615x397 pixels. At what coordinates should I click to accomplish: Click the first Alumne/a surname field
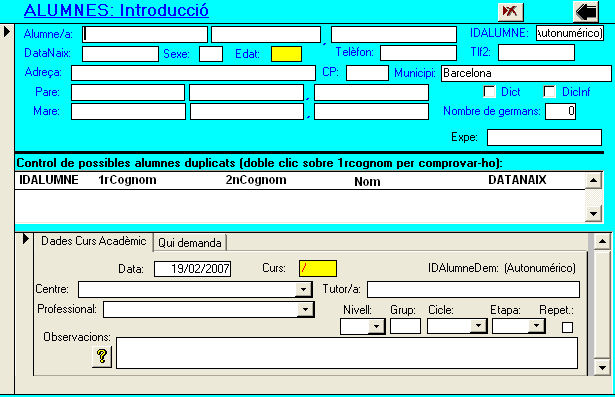point(145,35)
